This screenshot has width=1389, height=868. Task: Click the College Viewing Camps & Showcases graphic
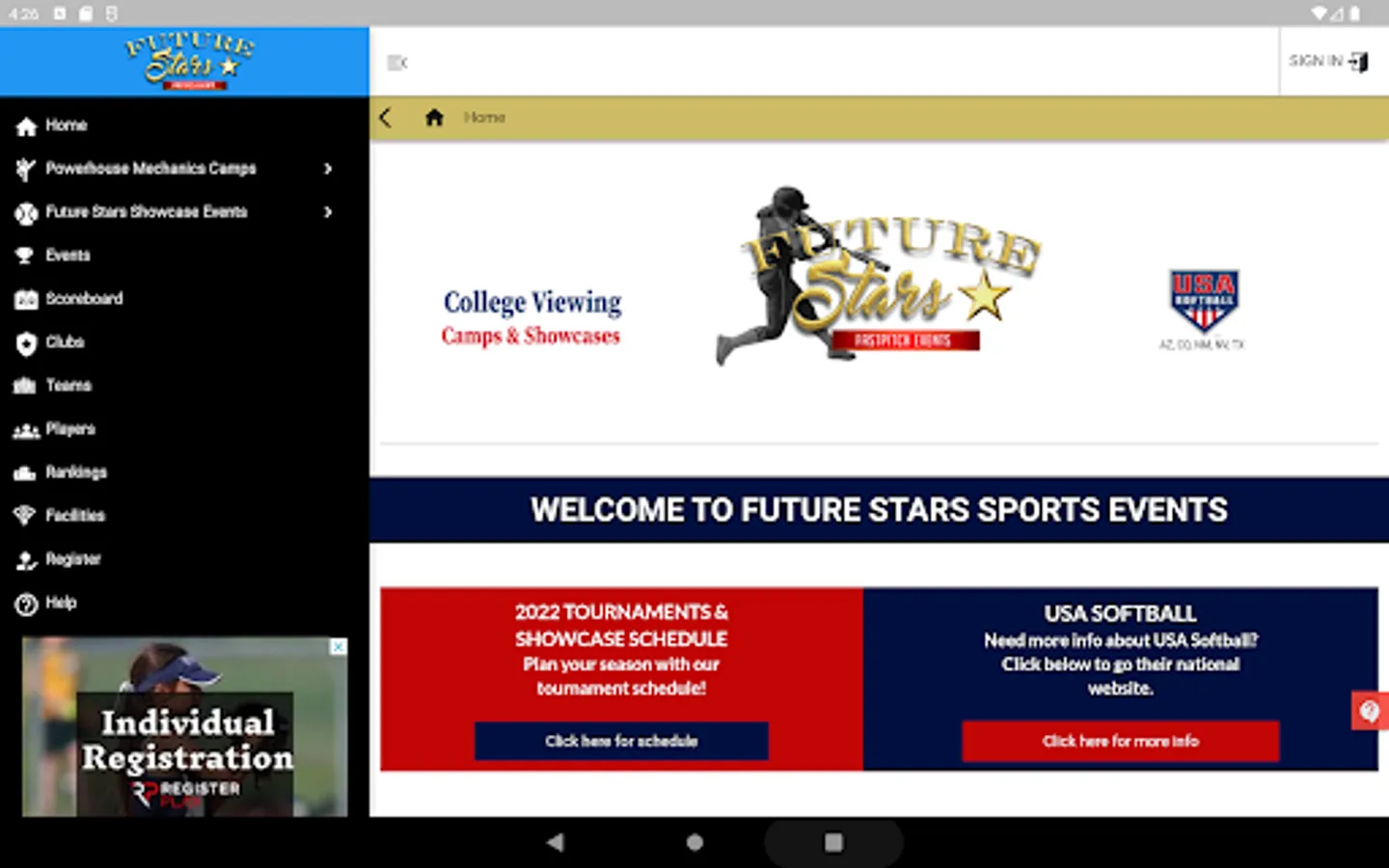[x=531, y=317]
